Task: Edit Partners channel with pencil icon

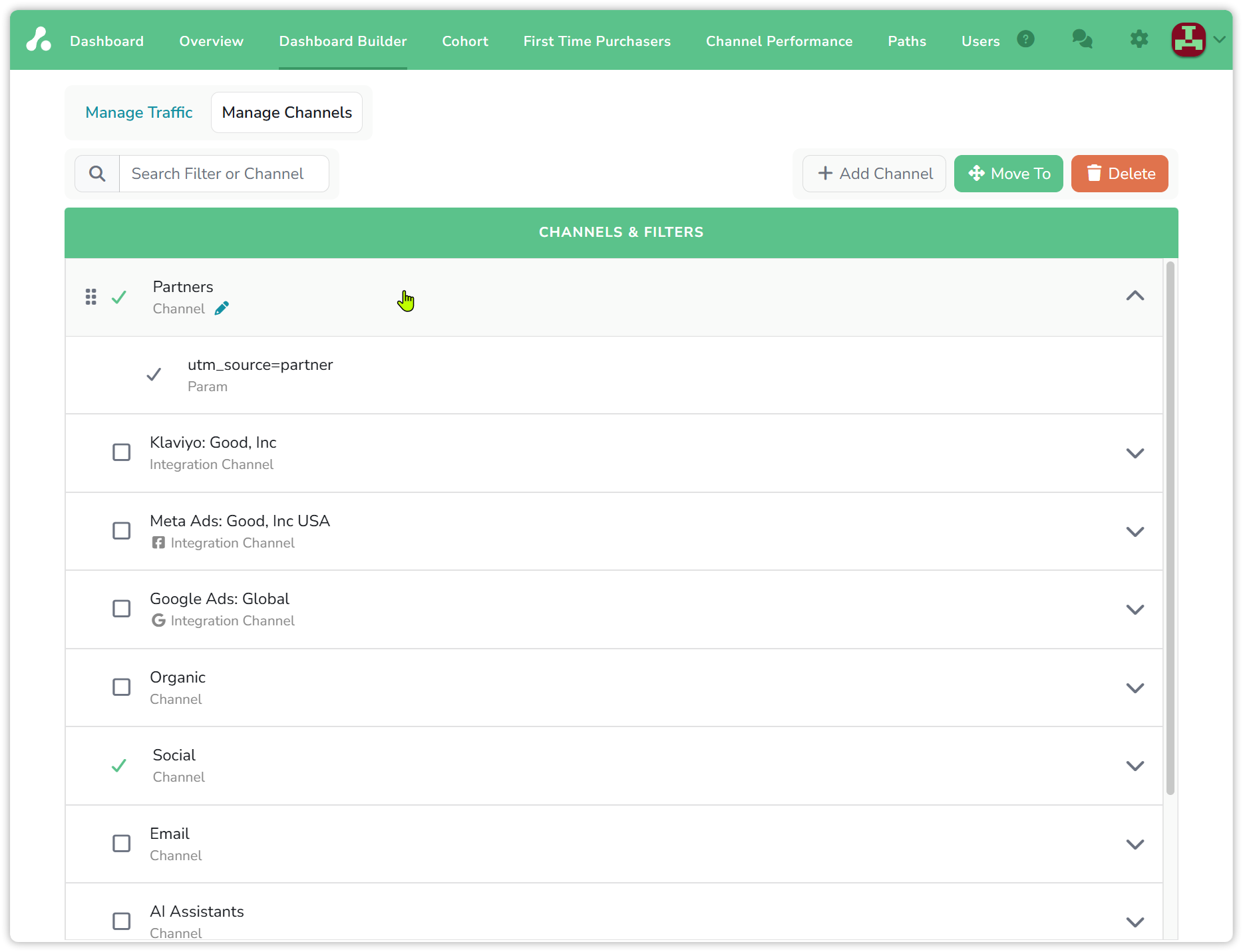Action: point(222,308)
